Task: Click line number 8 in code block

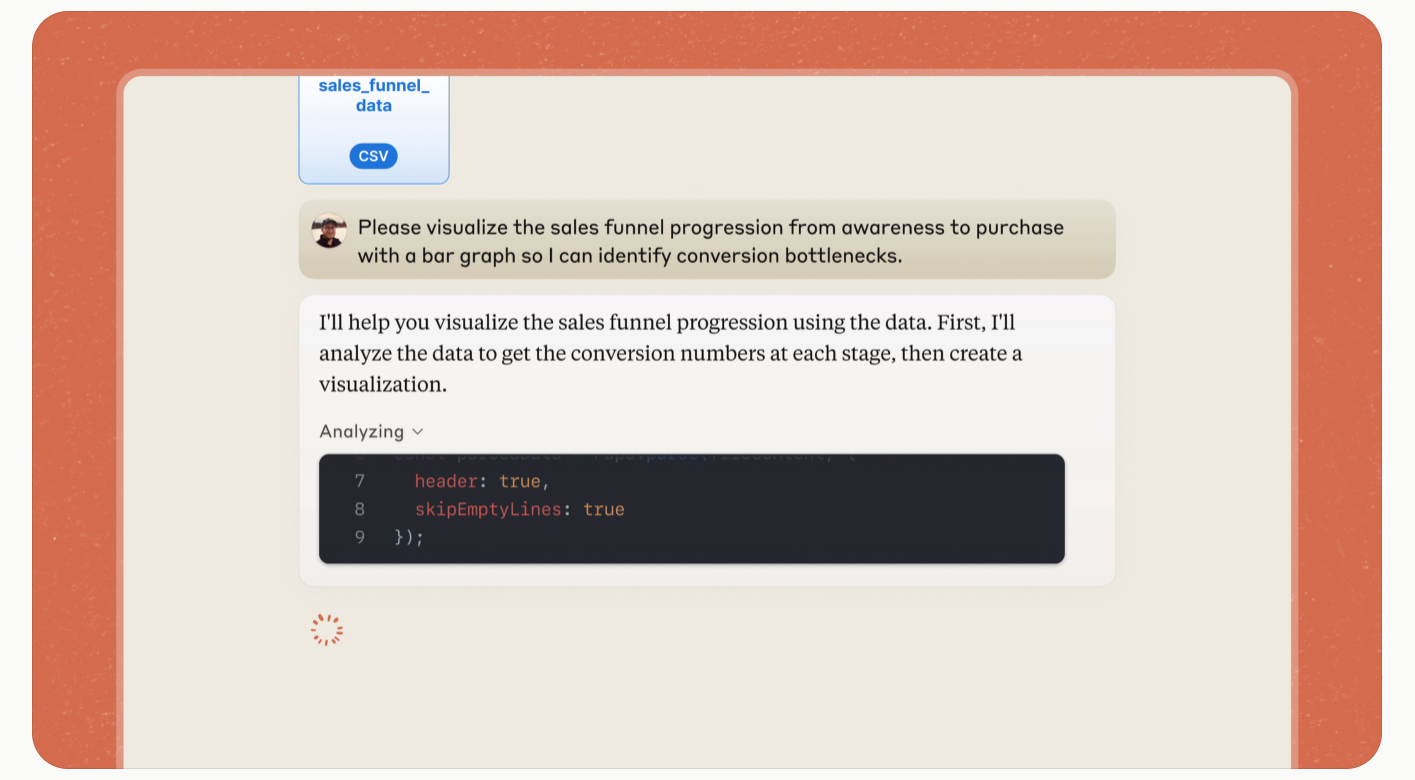Action: (x=359, y=510)
